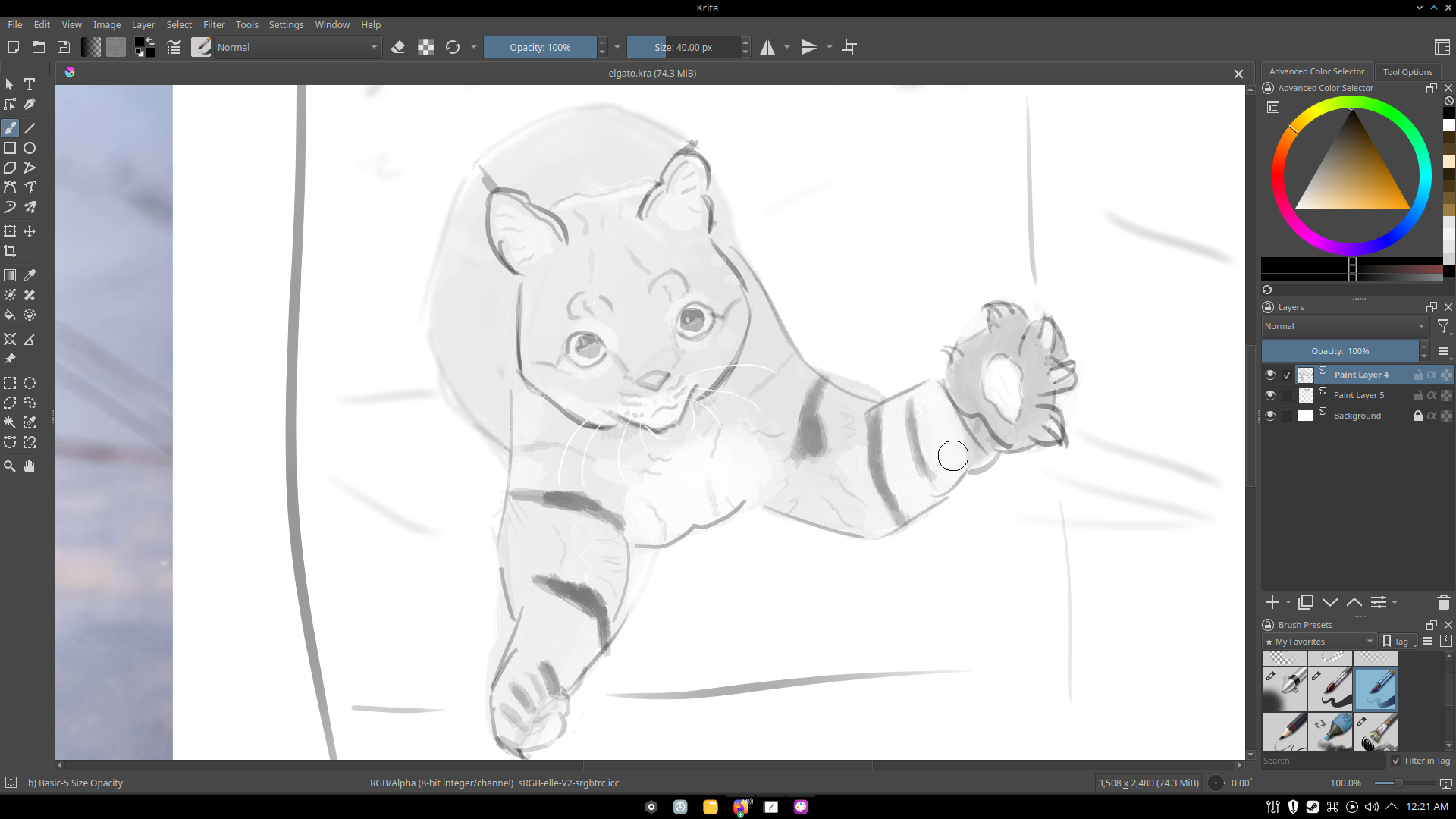Select the Elliptical Selection tool
This screenshot has height=819, width=1456.
tap(30, 383)
